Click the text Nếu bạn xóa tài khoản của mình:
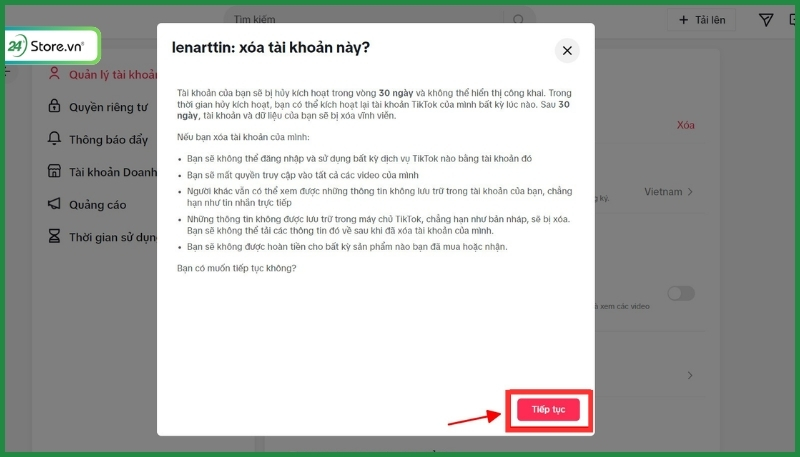Image resolution: width=800 pixels, height=457 pixels. 243,137
